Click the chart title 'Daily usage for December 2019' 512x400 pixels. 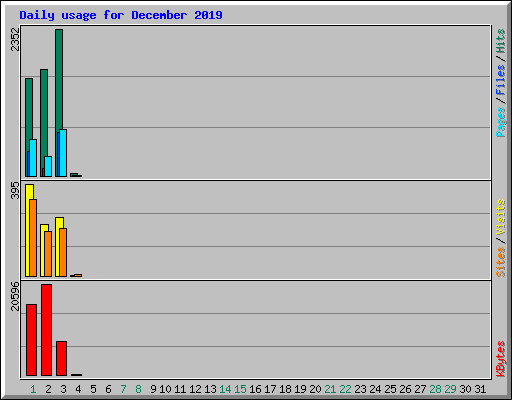(x=121, y=15)
